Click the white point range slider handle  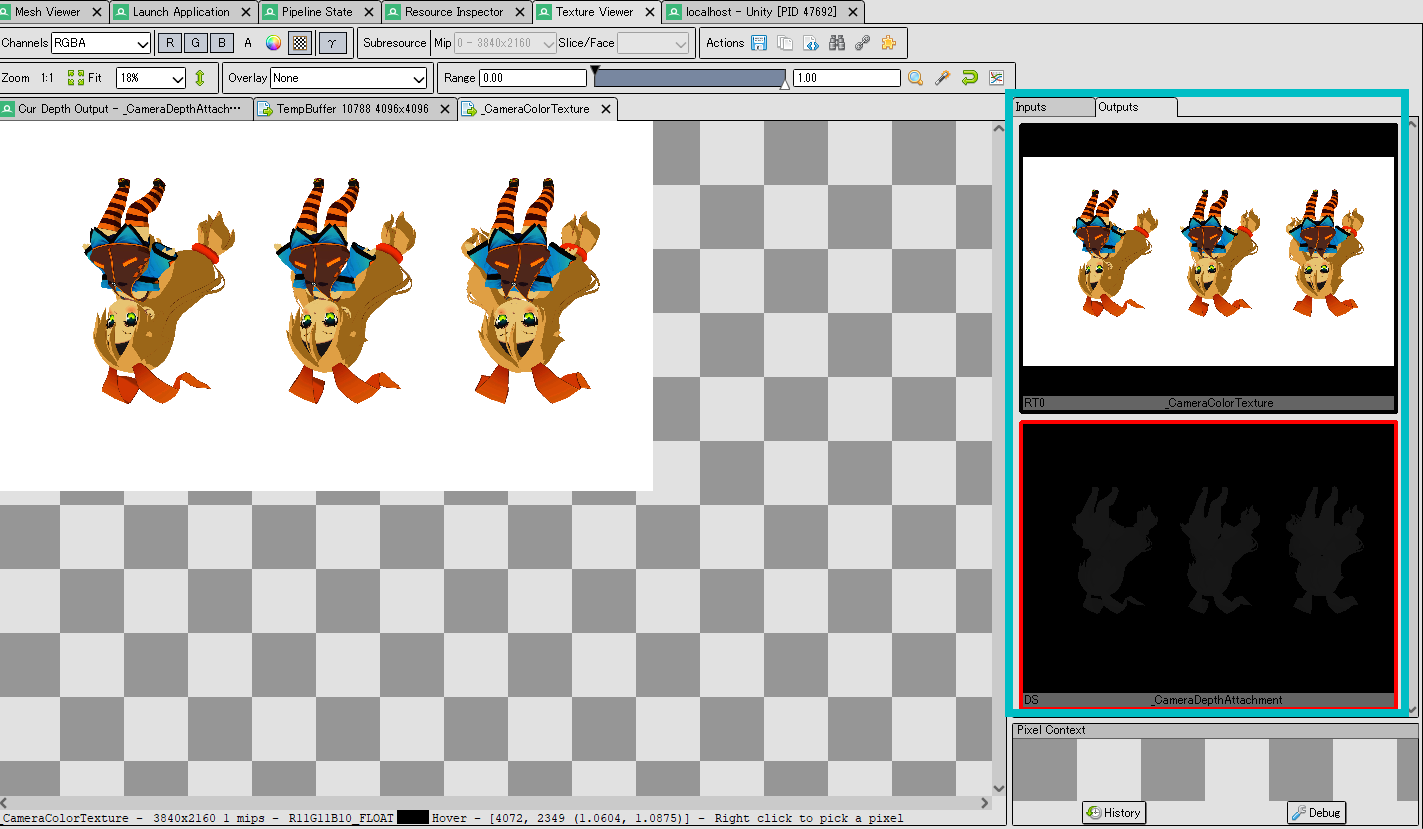784,86
